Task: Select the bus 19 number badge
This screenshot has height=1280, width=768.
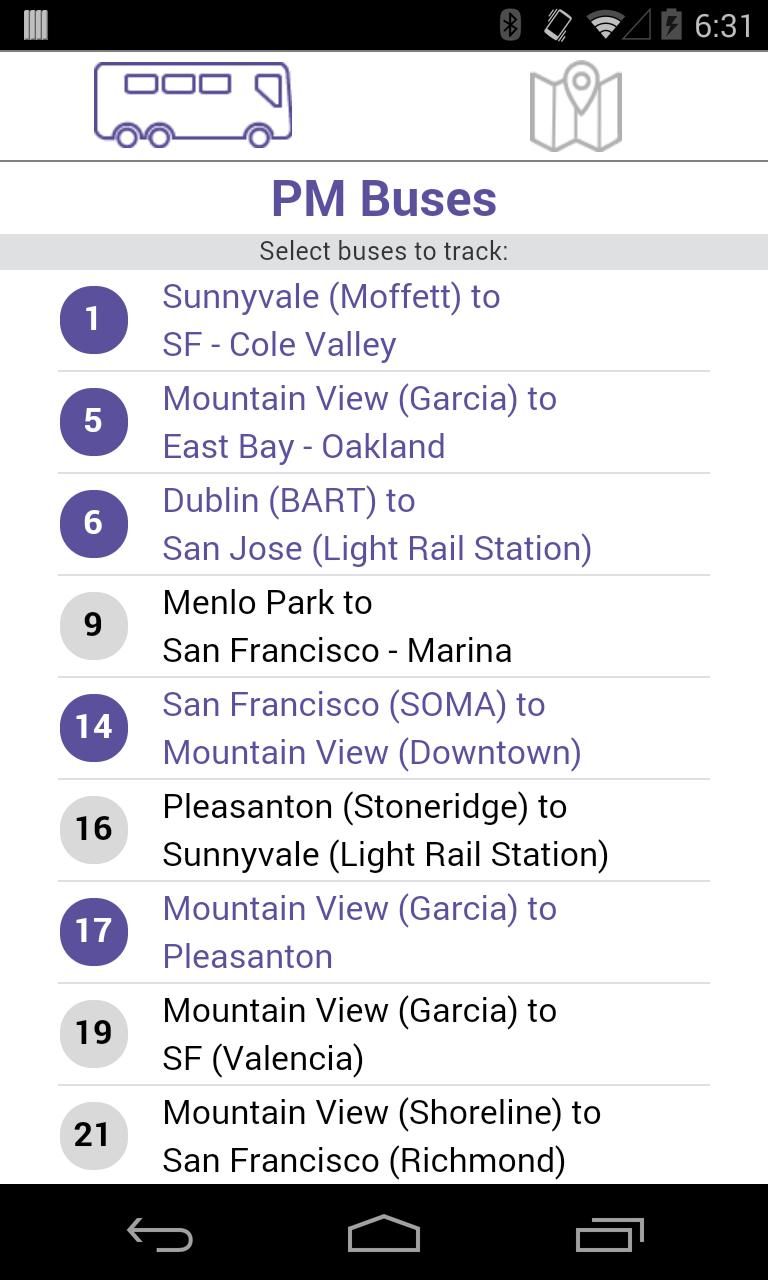Action: 94,1034
